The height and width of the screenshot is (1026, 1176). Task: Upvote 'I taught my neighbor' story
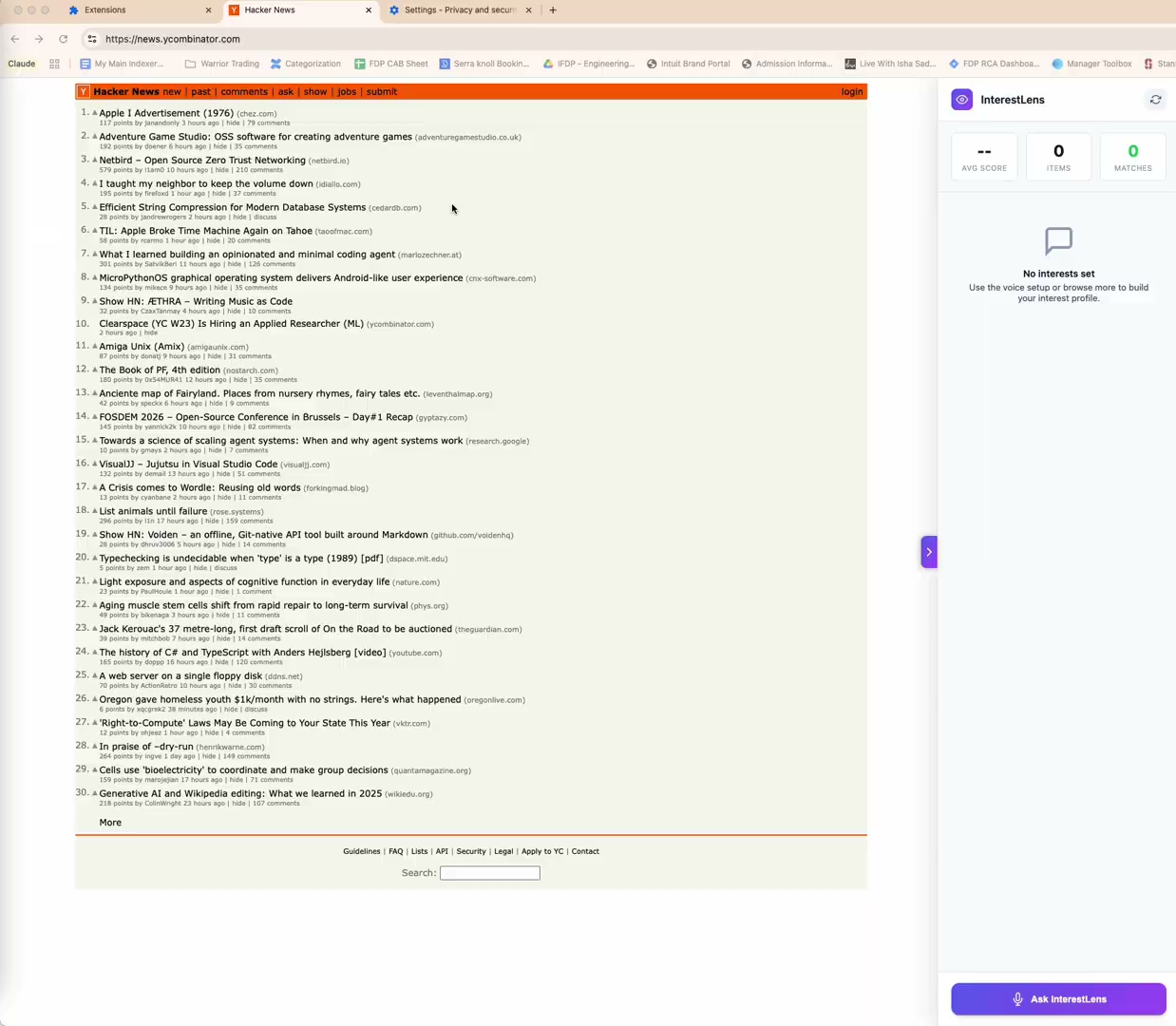(95, 183)
